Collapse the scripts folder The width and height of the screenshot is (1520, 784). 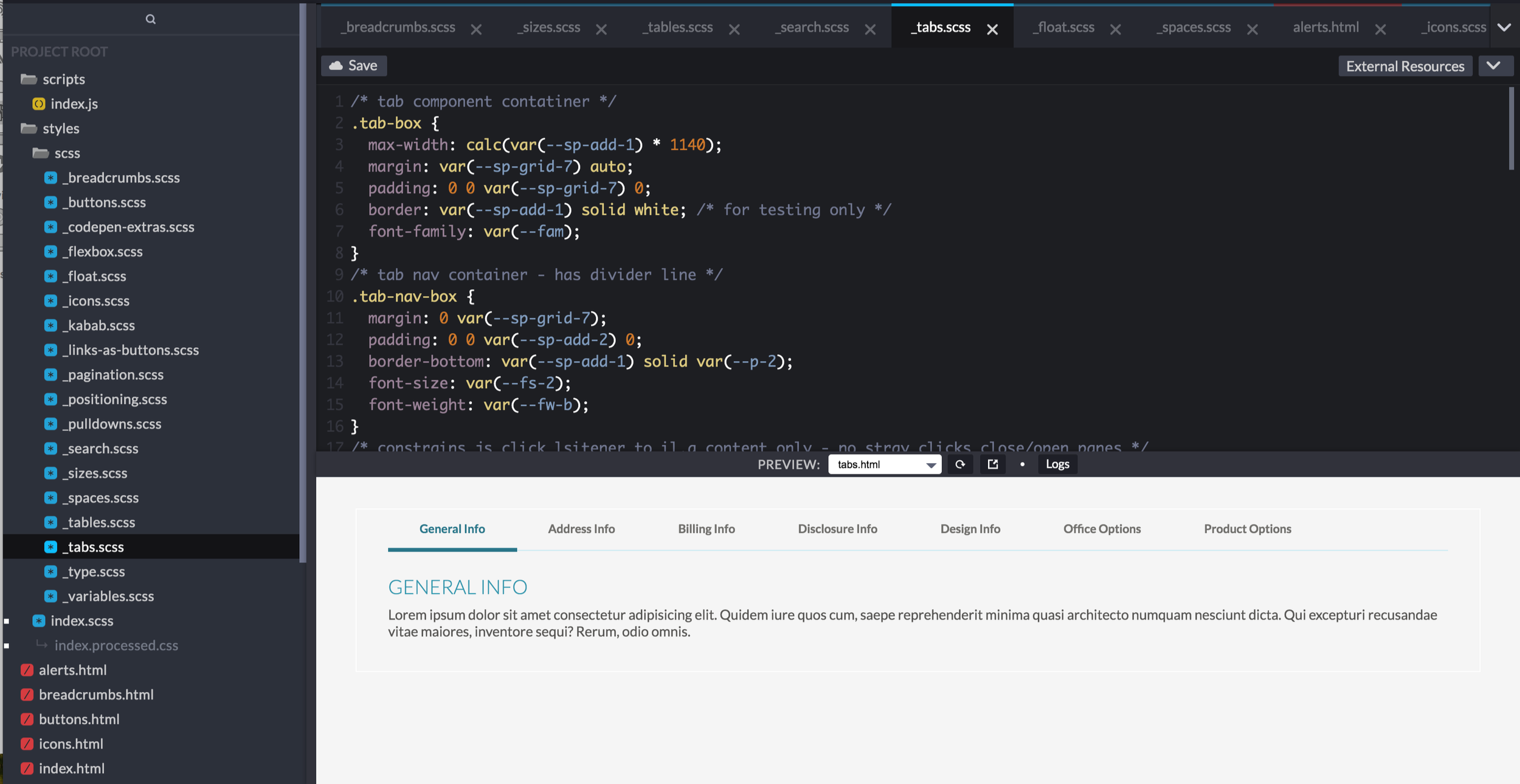coord(29,79)
